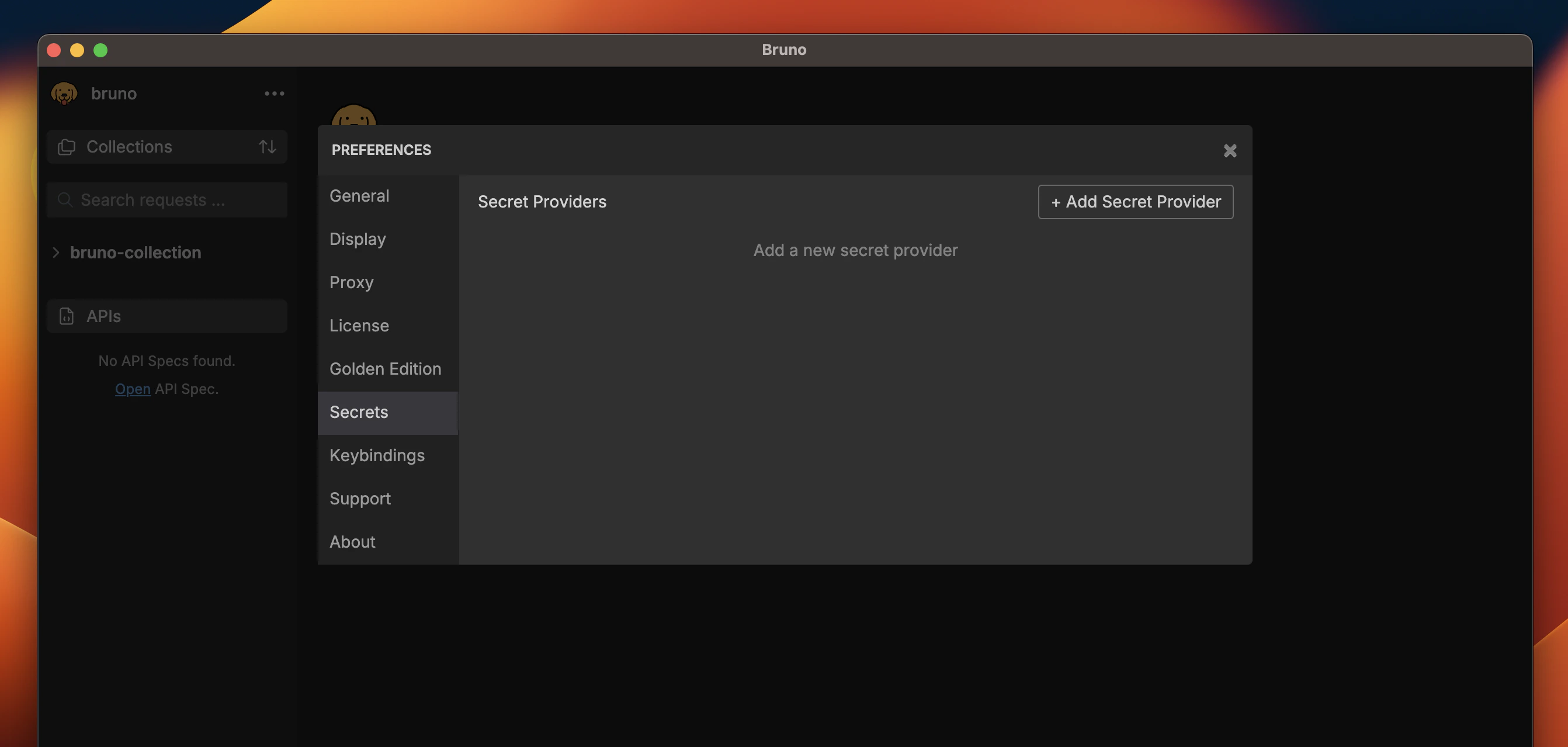Switch to the General preferences tab
The height and width of the screenshot is (747, 1568).
point(359,196)
